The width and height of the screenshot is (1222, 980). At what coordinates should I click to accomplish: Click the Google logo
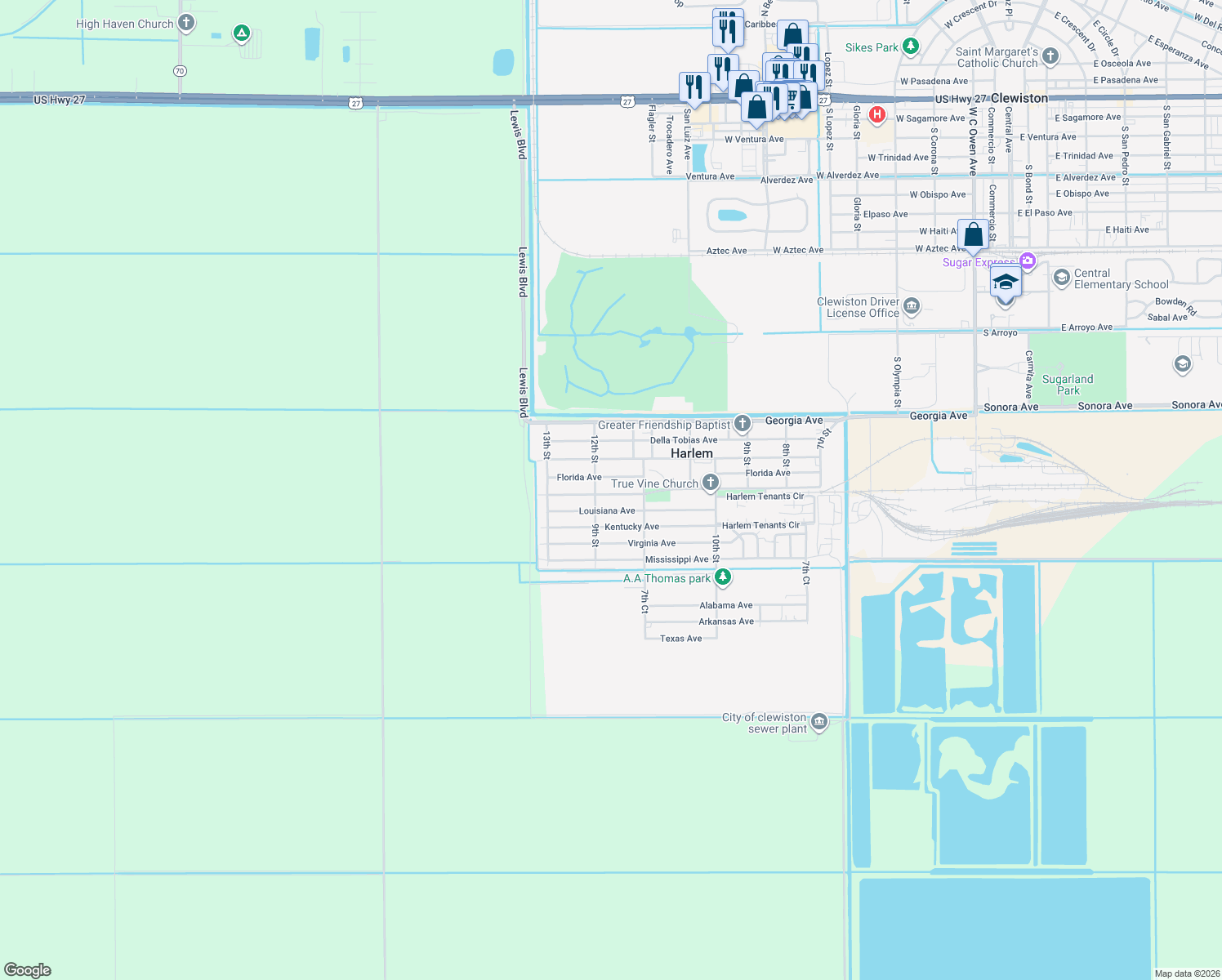coord(26,970)
